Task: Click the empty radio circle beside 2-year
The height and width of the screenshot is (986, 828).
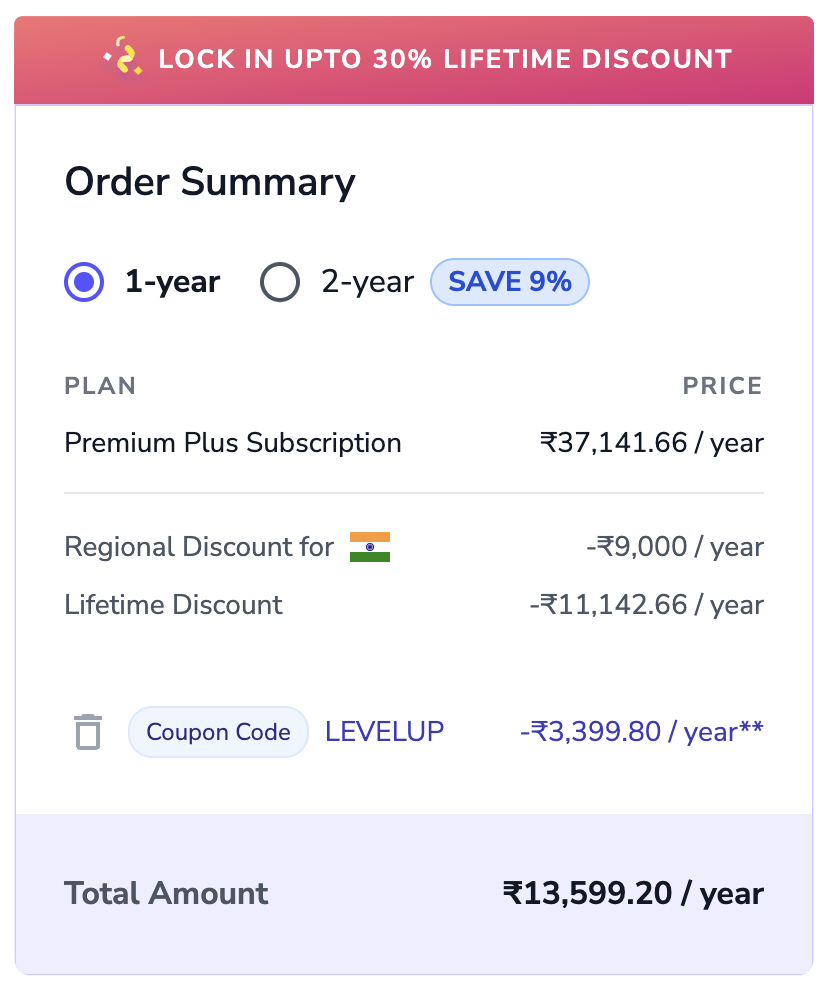Action: tap(280, 281)
